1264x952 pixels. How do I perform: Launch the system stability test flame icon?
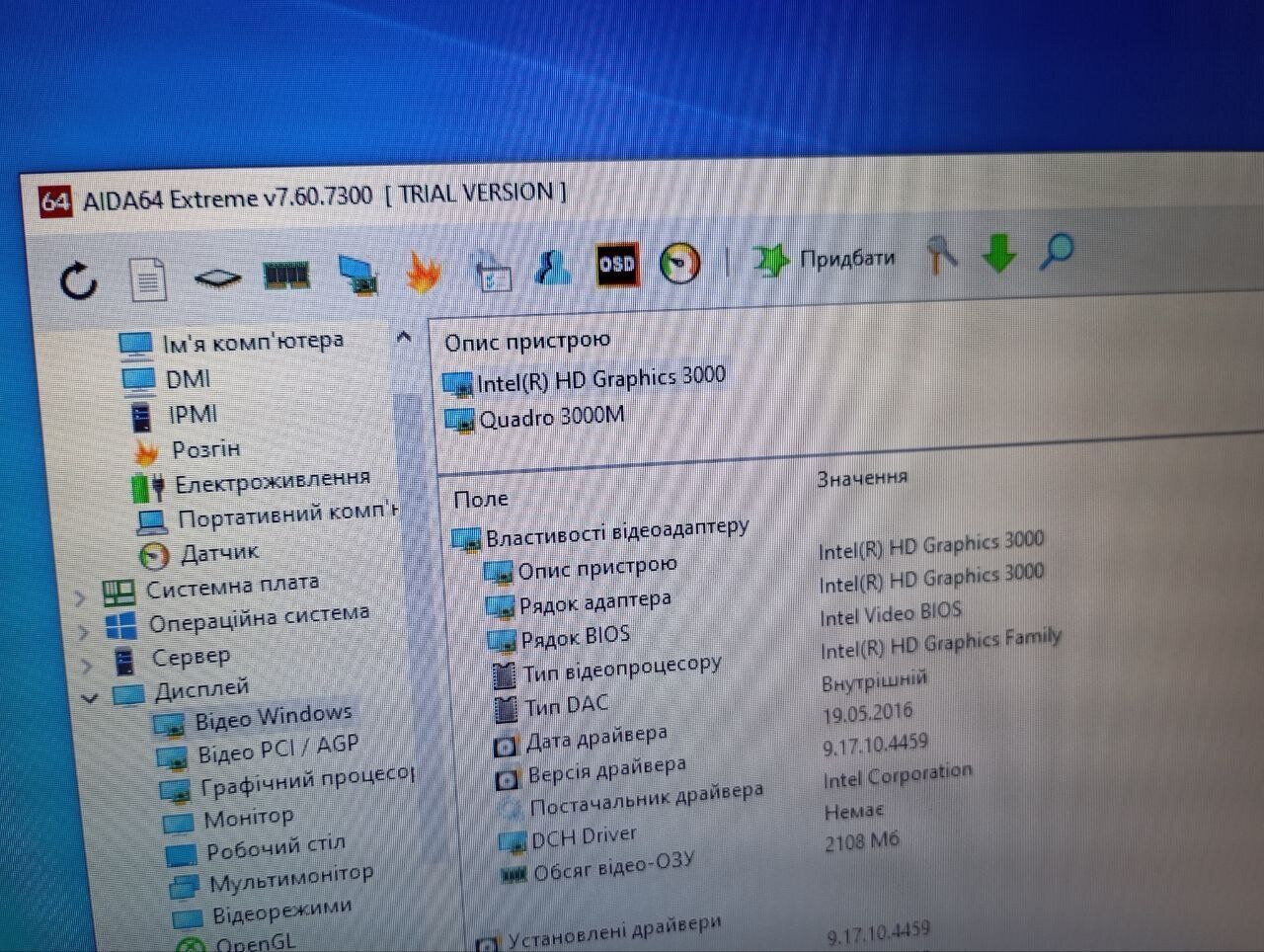pyautogui.click(x=424, y=273)
